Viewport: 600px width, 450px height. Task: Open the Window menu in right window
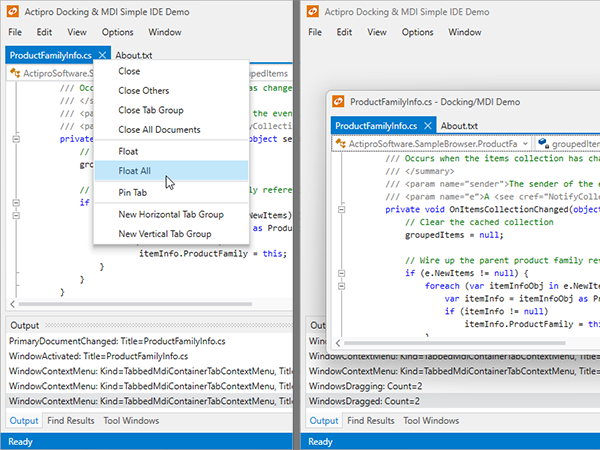click(464, 32)
